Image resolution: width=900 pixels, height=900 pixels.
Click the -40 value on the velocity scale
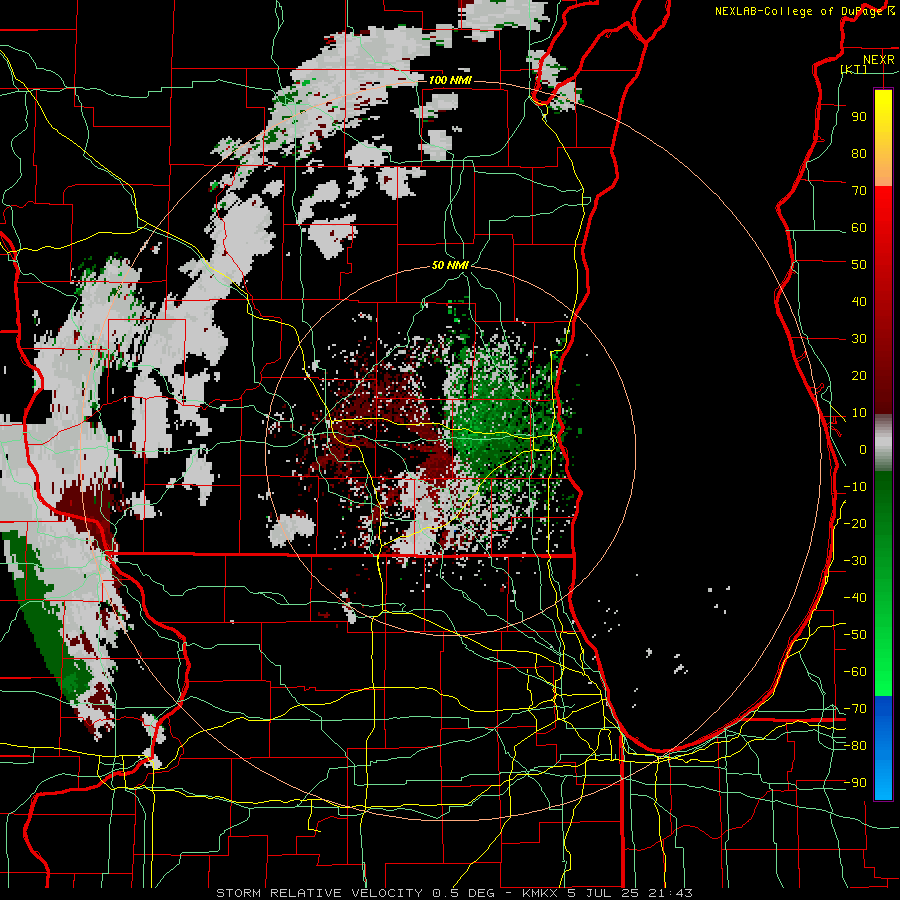(x=855, y=598)
